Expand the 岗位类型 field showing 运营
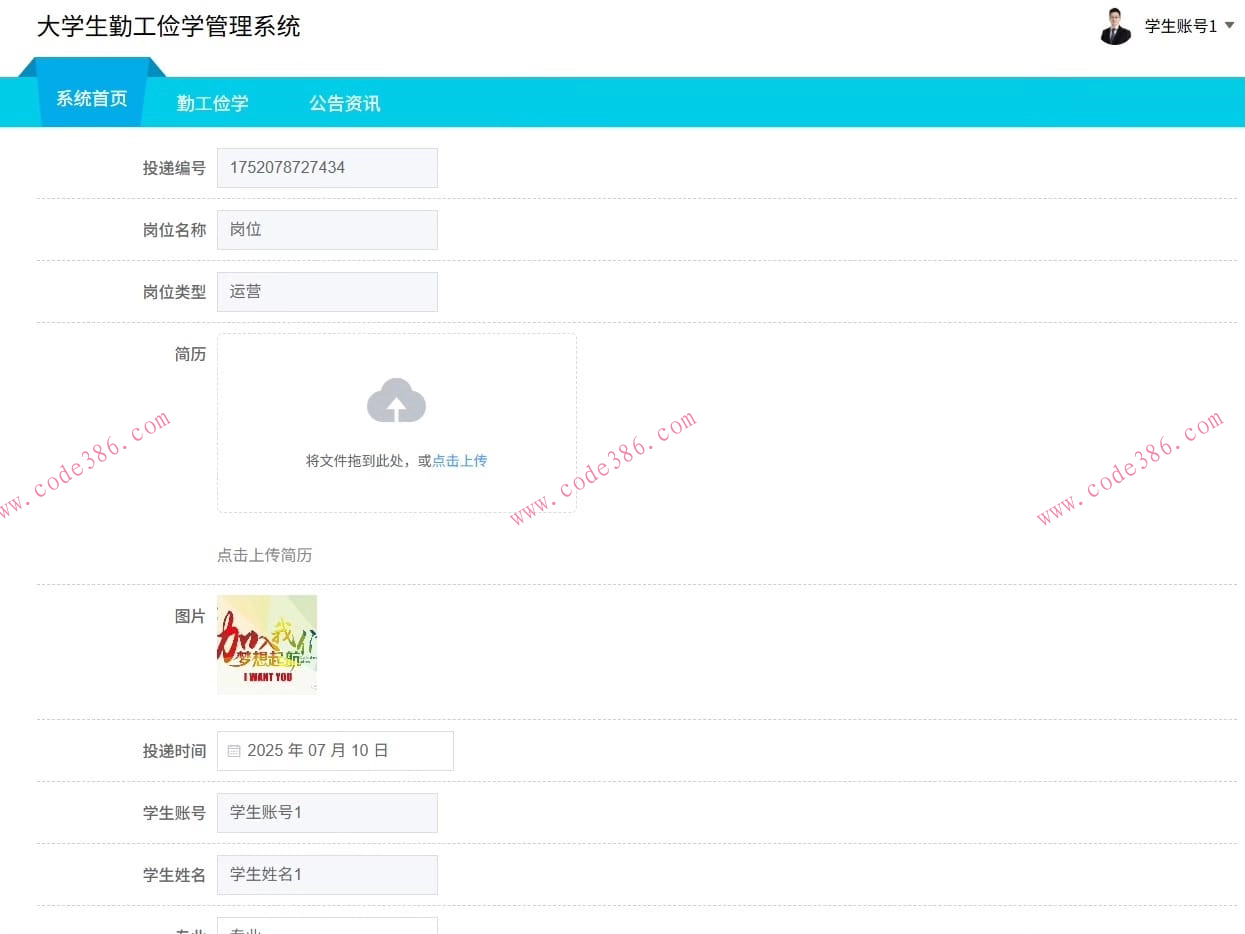 (327, 291)
